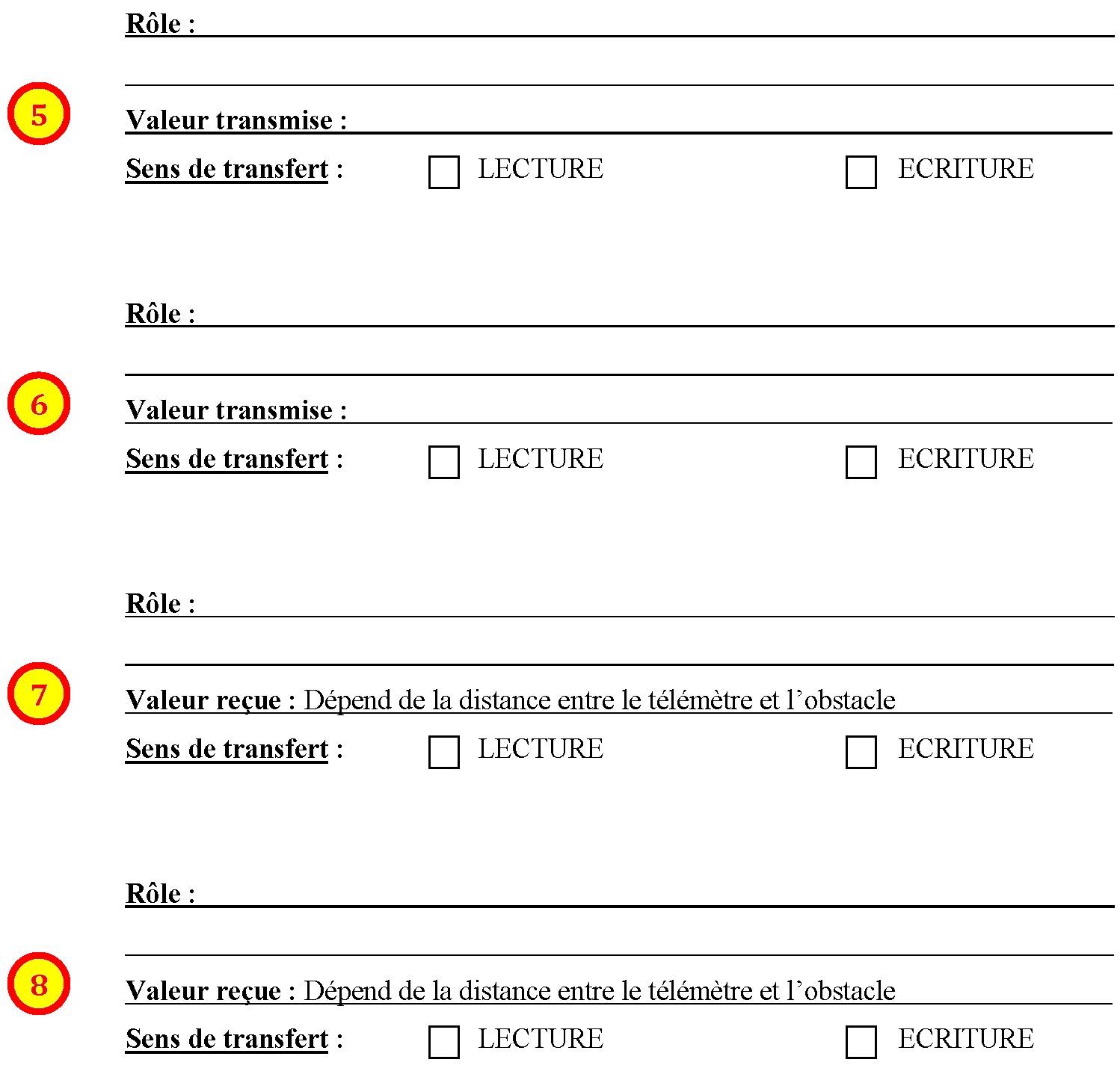Click the yellow circle numbered 7

click(x=39, y=694)
